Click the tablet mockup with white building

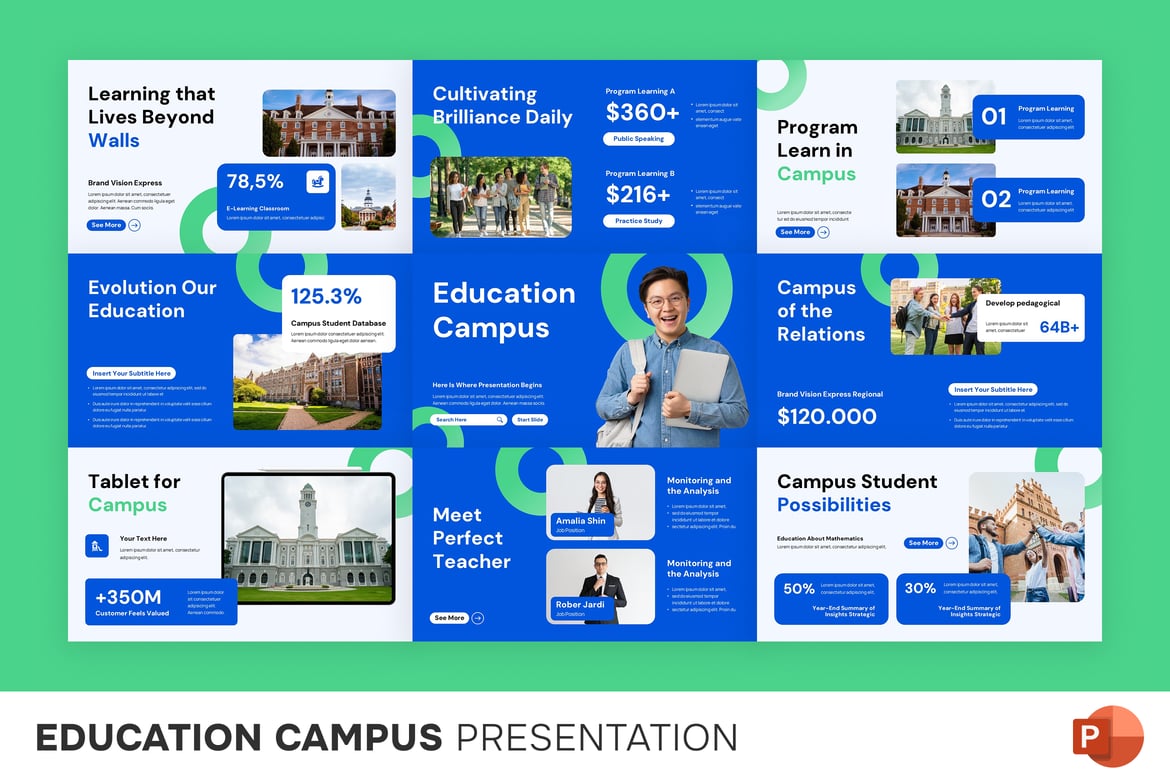[309, 538]
